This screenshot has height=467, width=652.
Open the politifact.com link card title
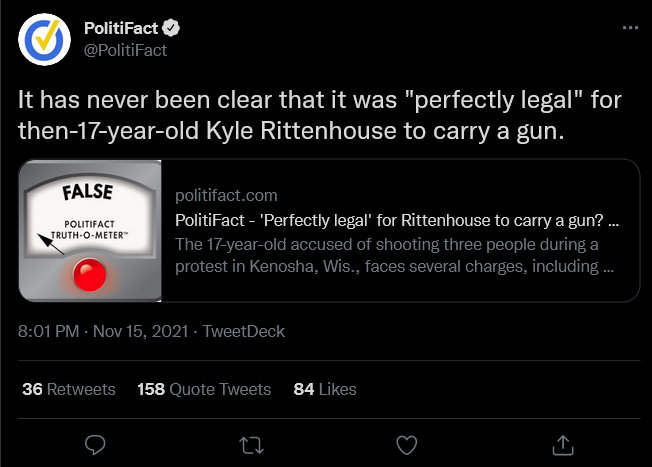[x=396, y=220]
